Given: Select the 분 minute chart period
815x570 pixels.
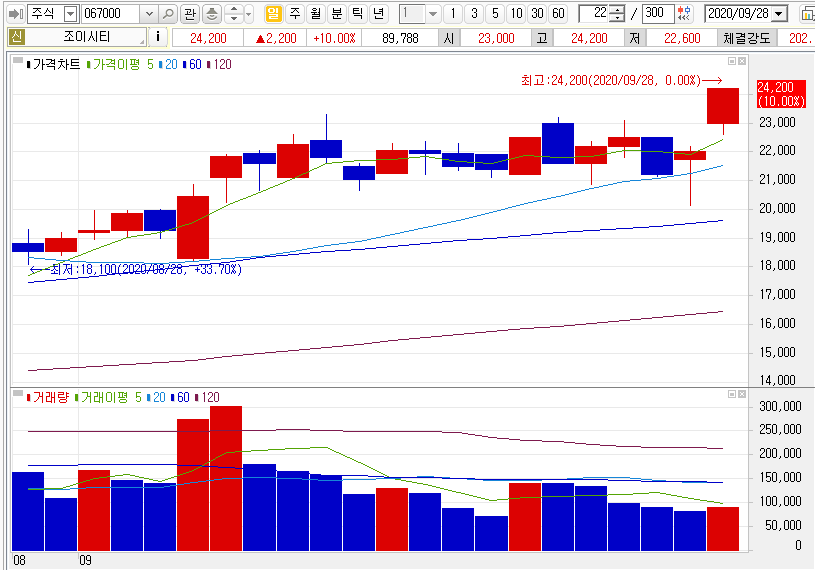Looking at the screenshot, I should tap(337, 14).
